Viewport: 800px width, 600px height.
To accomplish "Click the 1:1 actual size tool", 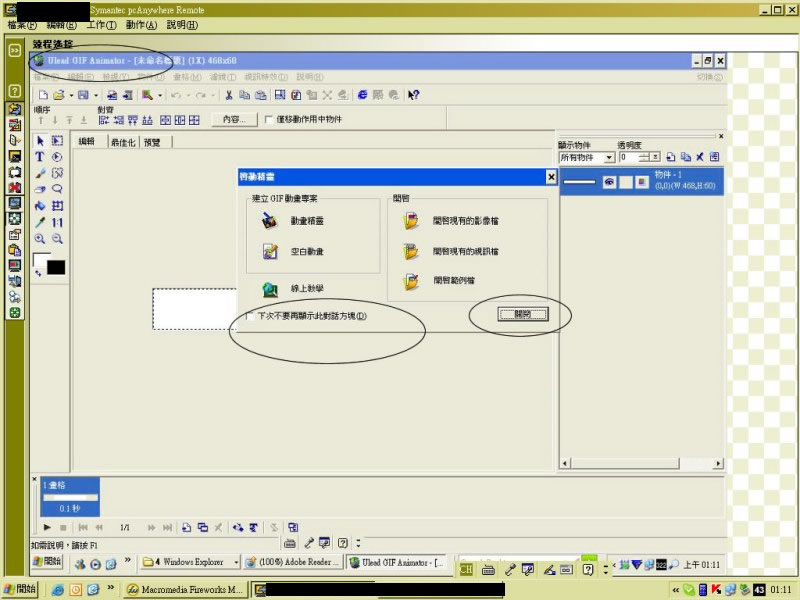I will 57,222.
